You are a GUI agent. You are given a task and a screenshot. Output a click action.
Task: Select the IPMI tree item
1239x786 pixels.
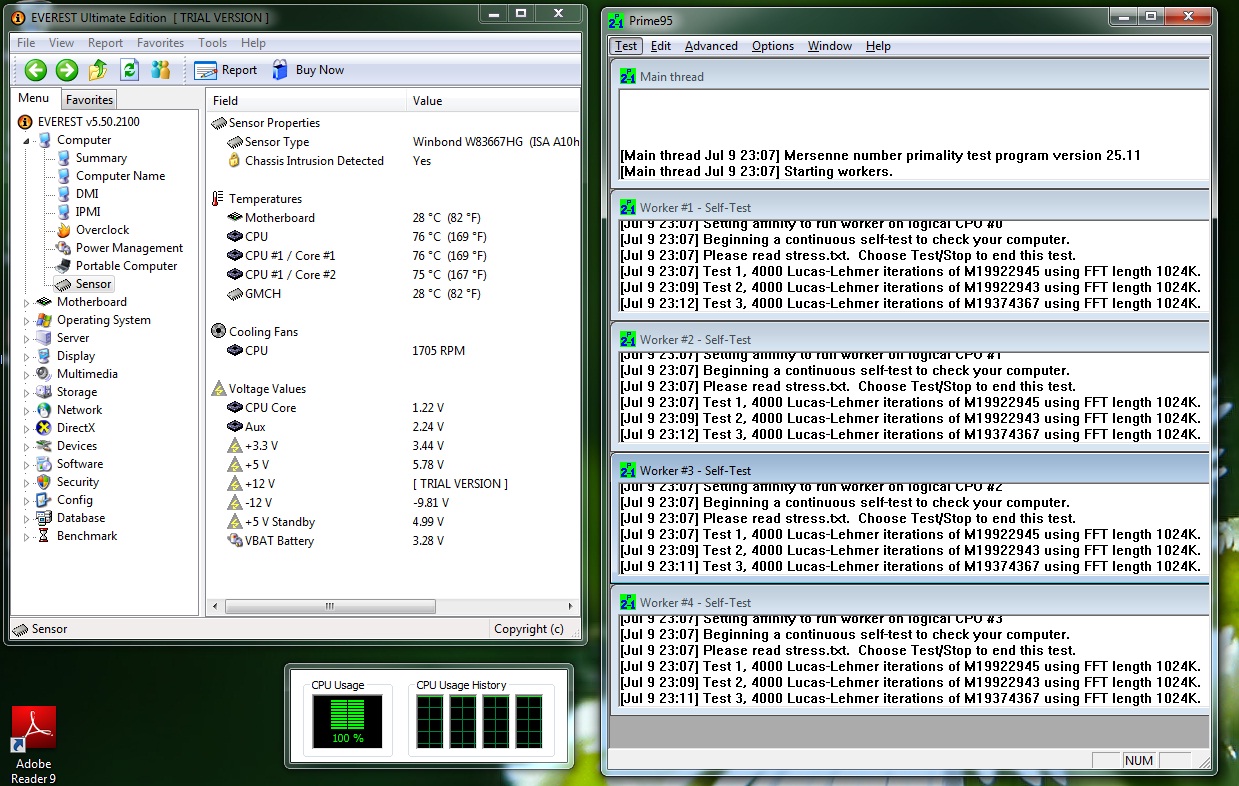click(x=88, y=212)
